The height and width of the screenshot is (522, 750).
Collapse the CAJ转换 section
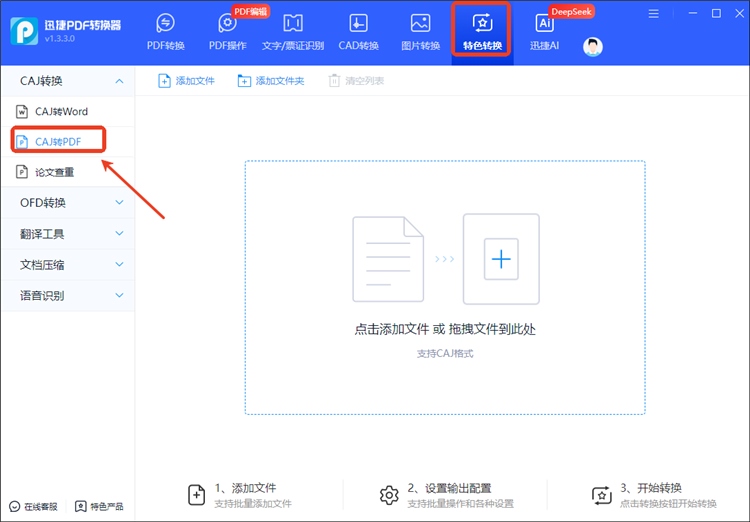point(119,81)
